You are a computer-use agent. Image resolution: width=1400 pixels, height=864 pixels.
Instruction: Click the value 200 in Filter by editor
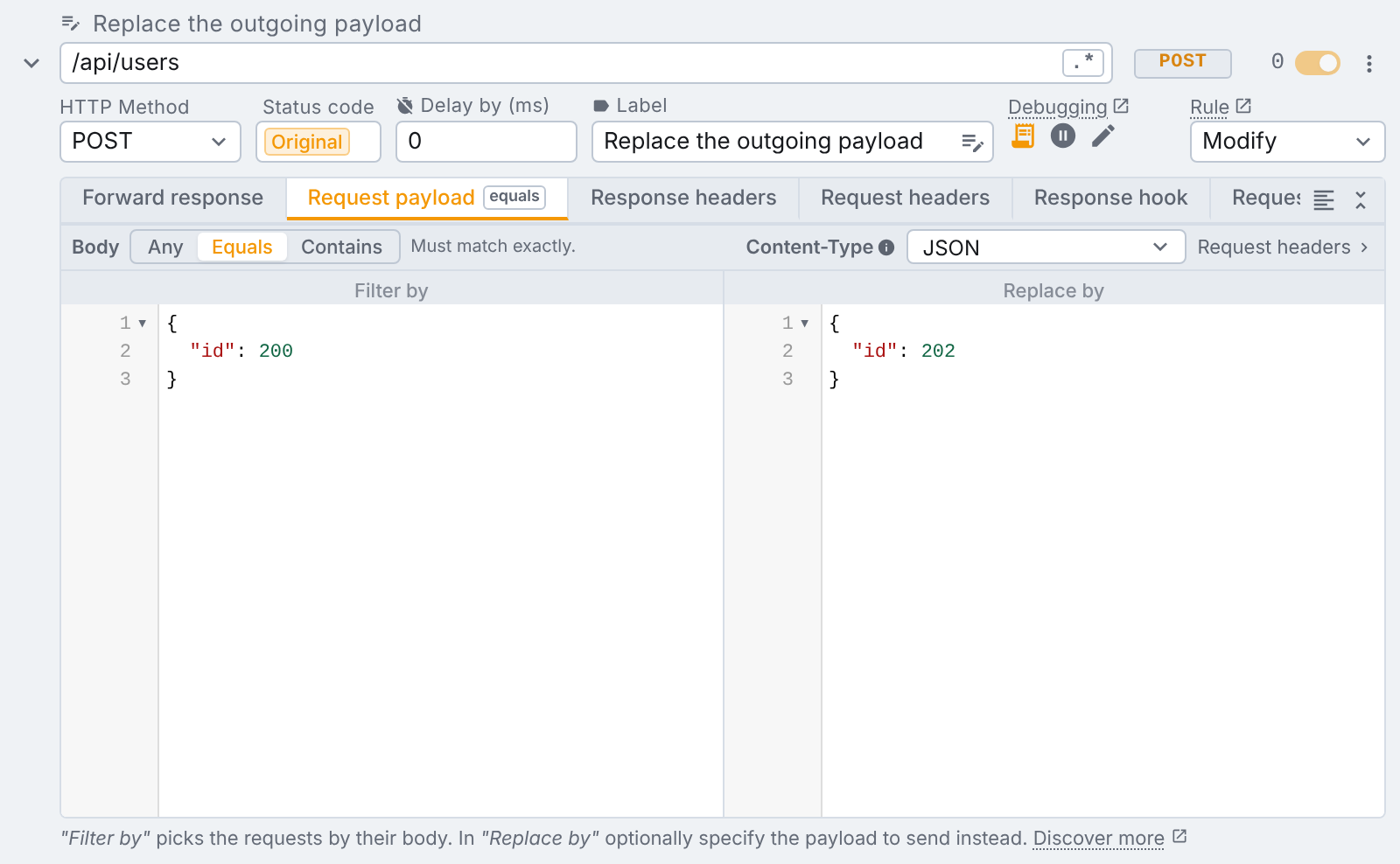(x=276, y=352)
